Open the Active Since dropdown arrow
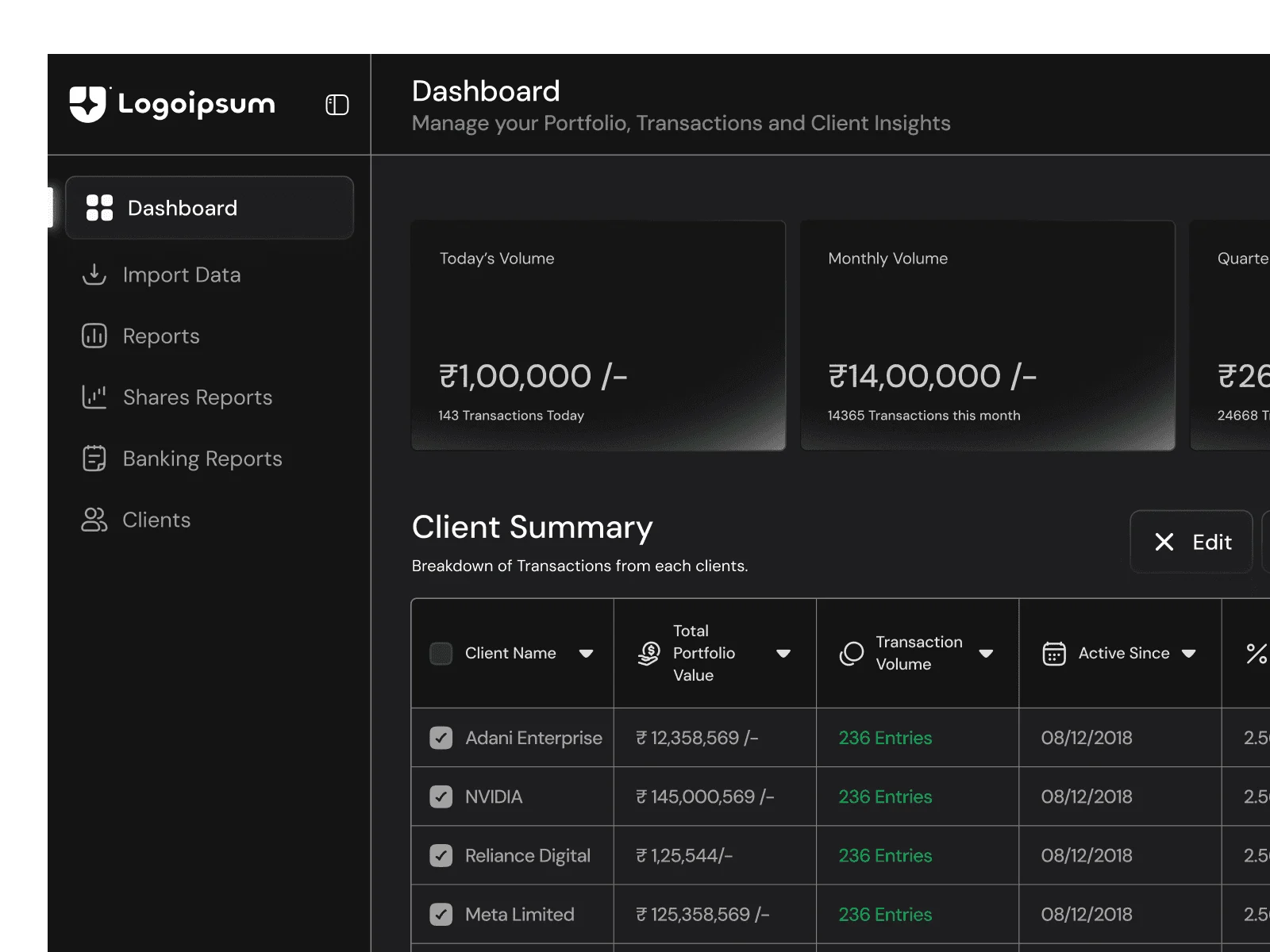 point(1189,653)
